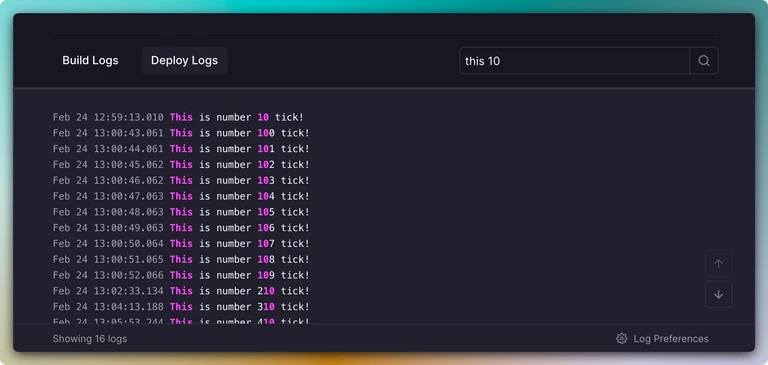Screen dimensions: 768x365
Task: Click the log line 'number 109 tick!'
Action: pyautogui.click(x=181, y=275)
